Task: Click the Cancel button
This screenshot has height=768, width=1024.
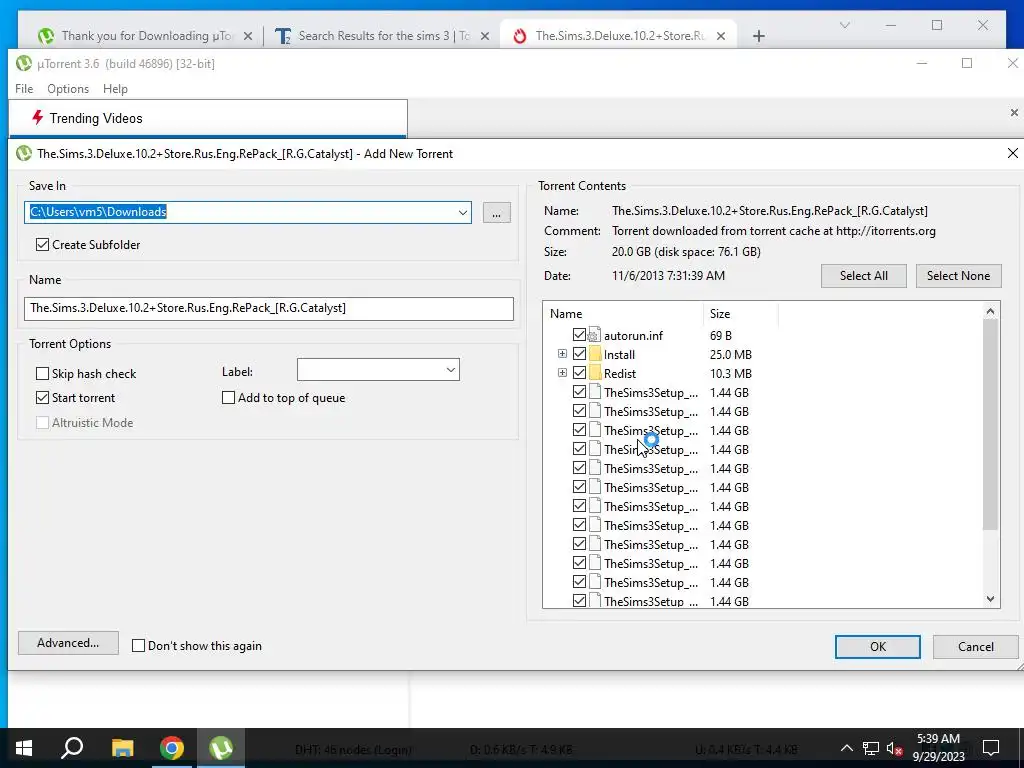Action: point(975,647)
